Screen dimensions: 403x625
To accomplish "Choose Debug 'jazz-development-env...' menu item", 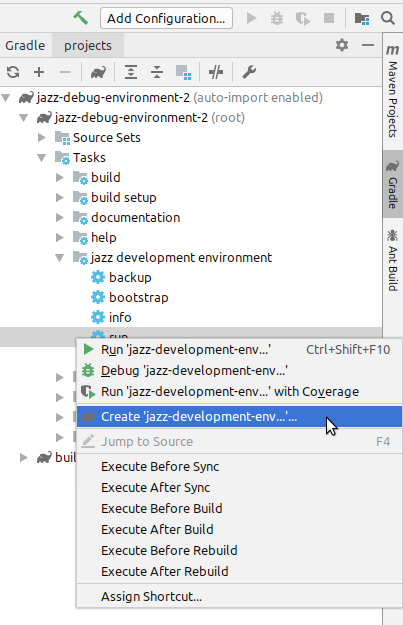I will pos(239,371).
